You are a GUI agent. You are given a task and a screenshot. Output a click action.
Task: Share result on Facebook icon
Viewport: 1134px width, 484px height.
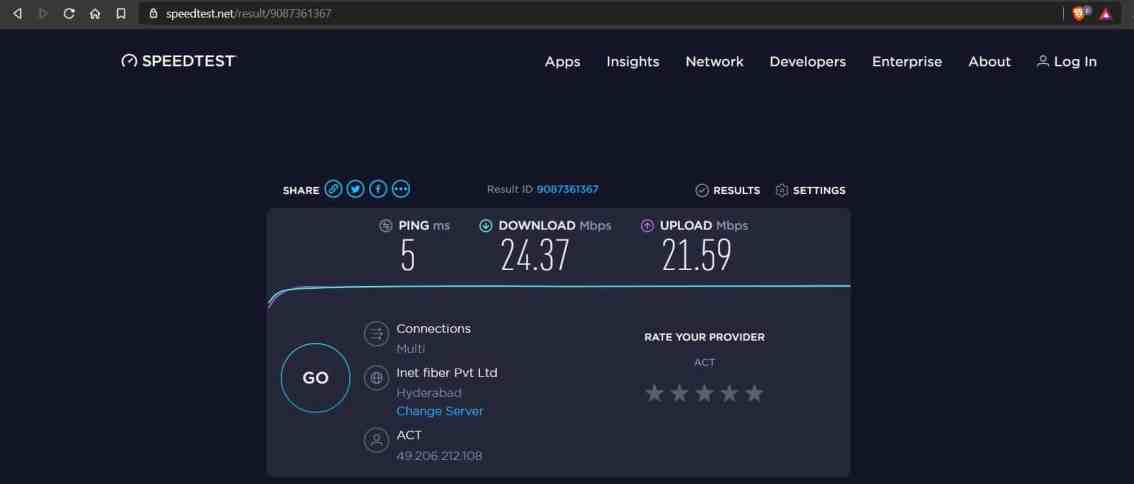378,190
